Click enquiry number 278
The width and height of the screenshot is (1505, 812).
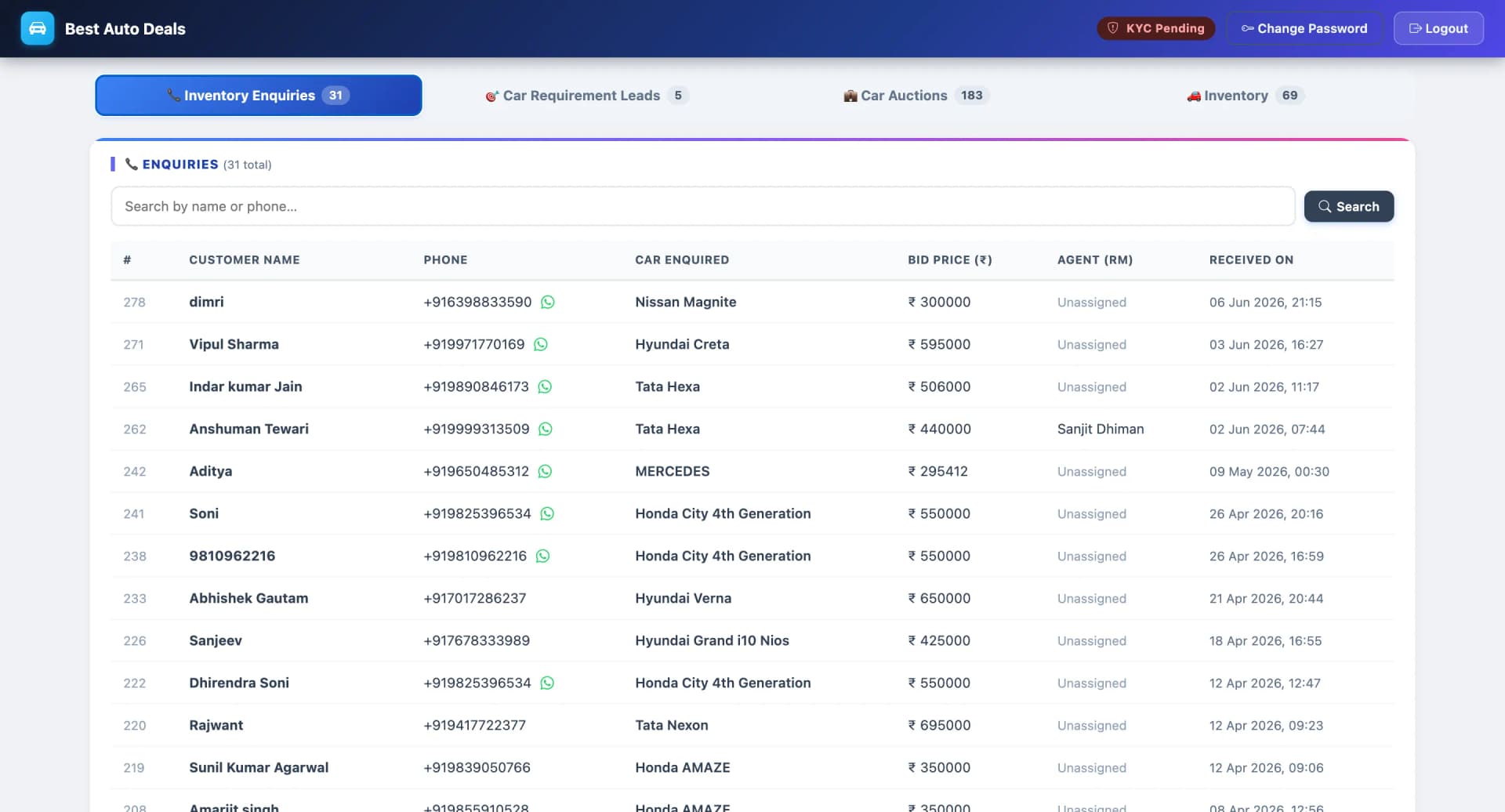tap(134, 302)
